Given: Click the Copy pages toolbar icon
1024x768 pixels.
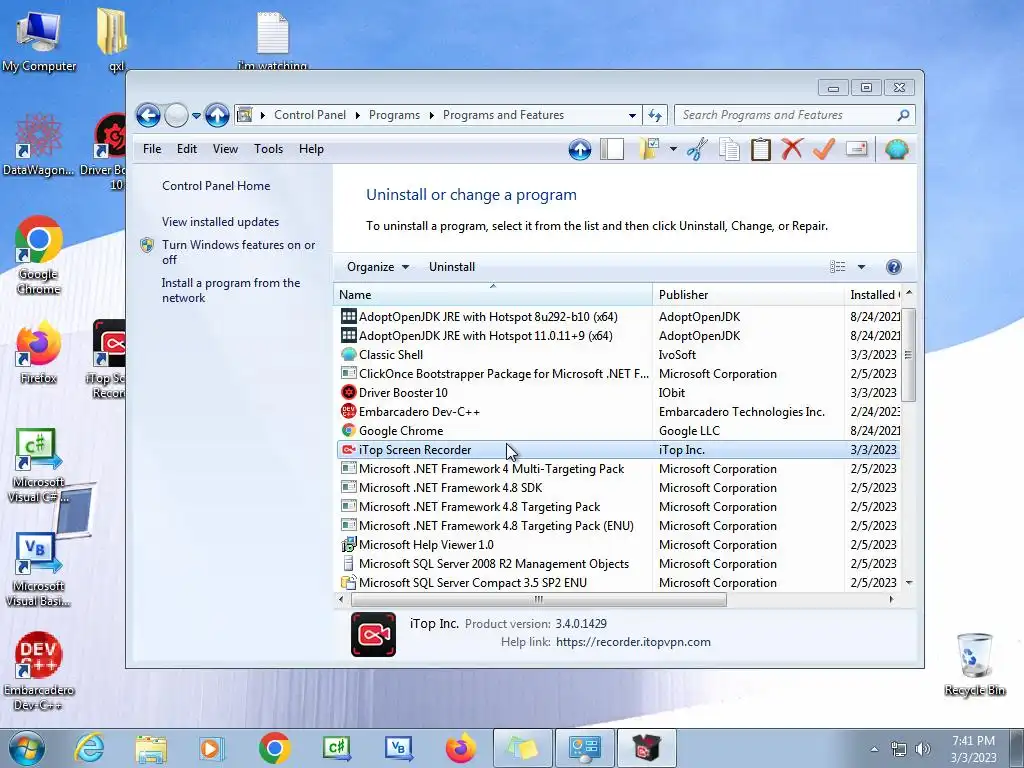Looking at the screenshot, I should tap(729, 150).
